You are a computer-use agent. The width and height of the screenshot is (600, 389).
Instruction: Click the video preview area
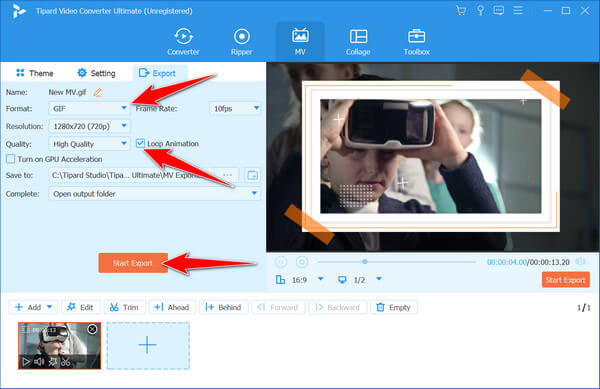click(x=432, y=157)
